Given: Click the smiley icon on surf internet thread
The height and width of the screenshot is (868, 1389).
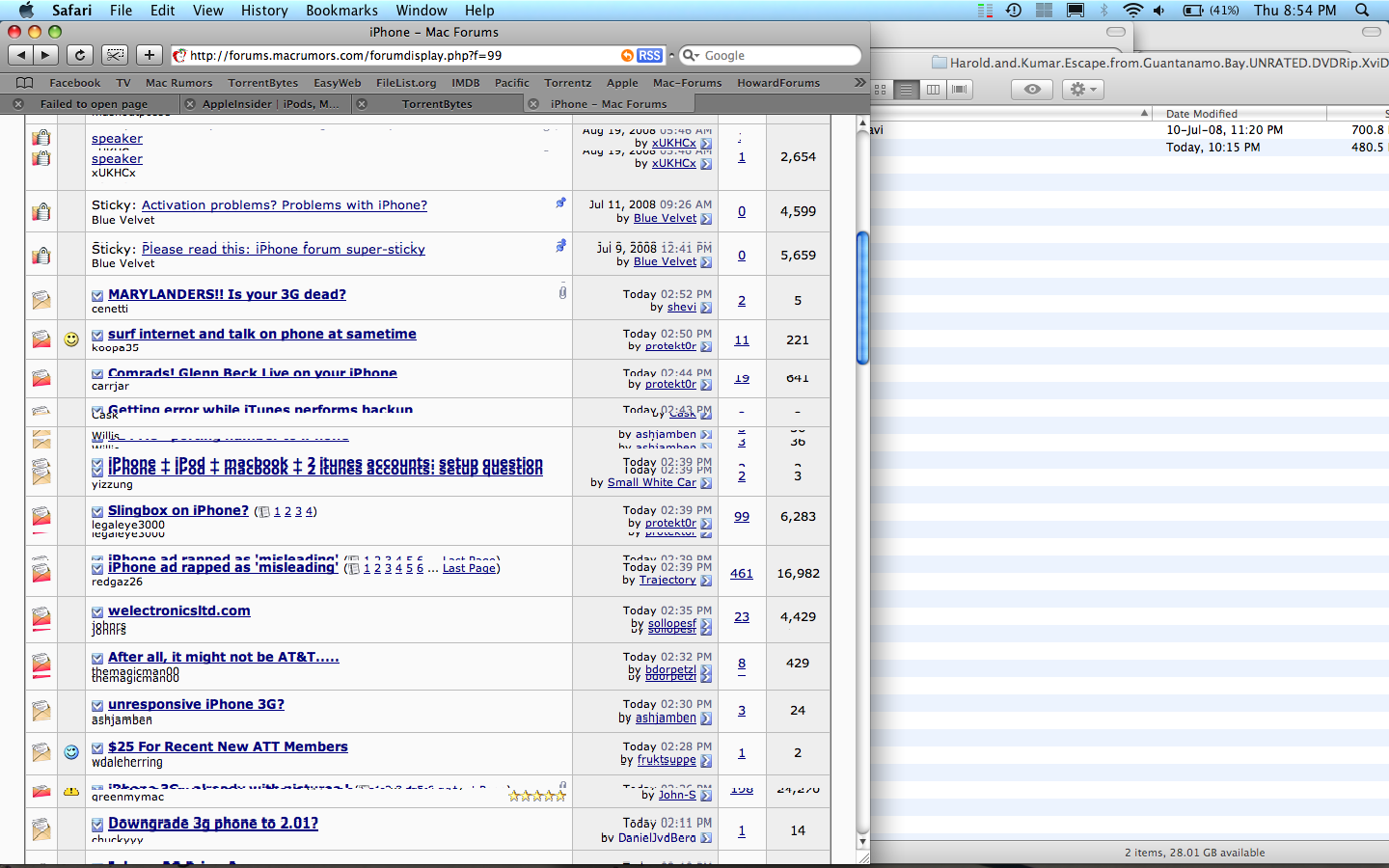Looking at the screenshot, I should point(71,339).
